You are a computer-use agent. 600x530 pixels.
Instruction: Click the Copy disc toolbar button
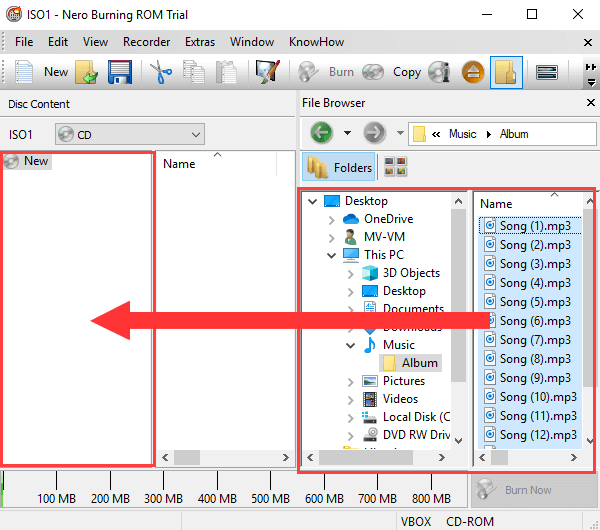point(391,72)
